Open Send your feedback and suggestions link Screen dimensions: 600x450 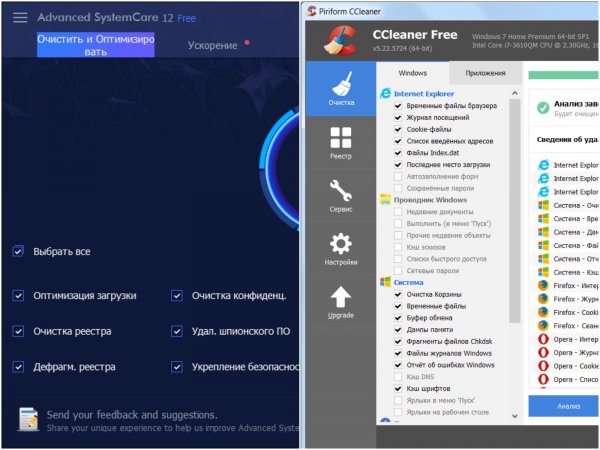(132, 415)
